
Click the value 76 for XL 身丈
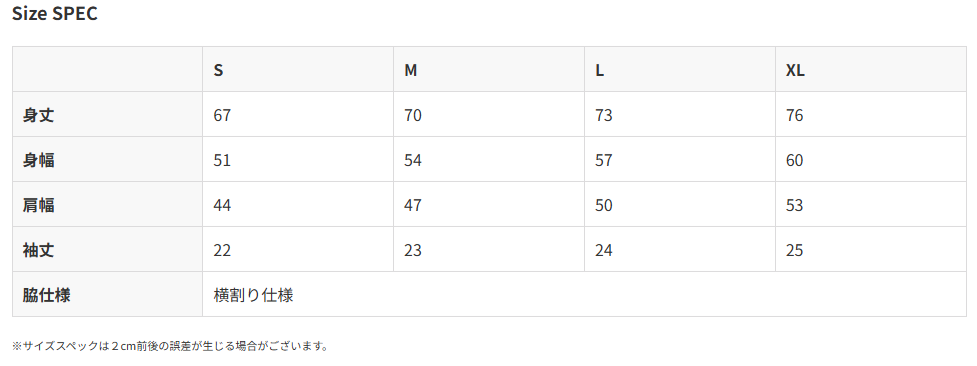(794, 115)
